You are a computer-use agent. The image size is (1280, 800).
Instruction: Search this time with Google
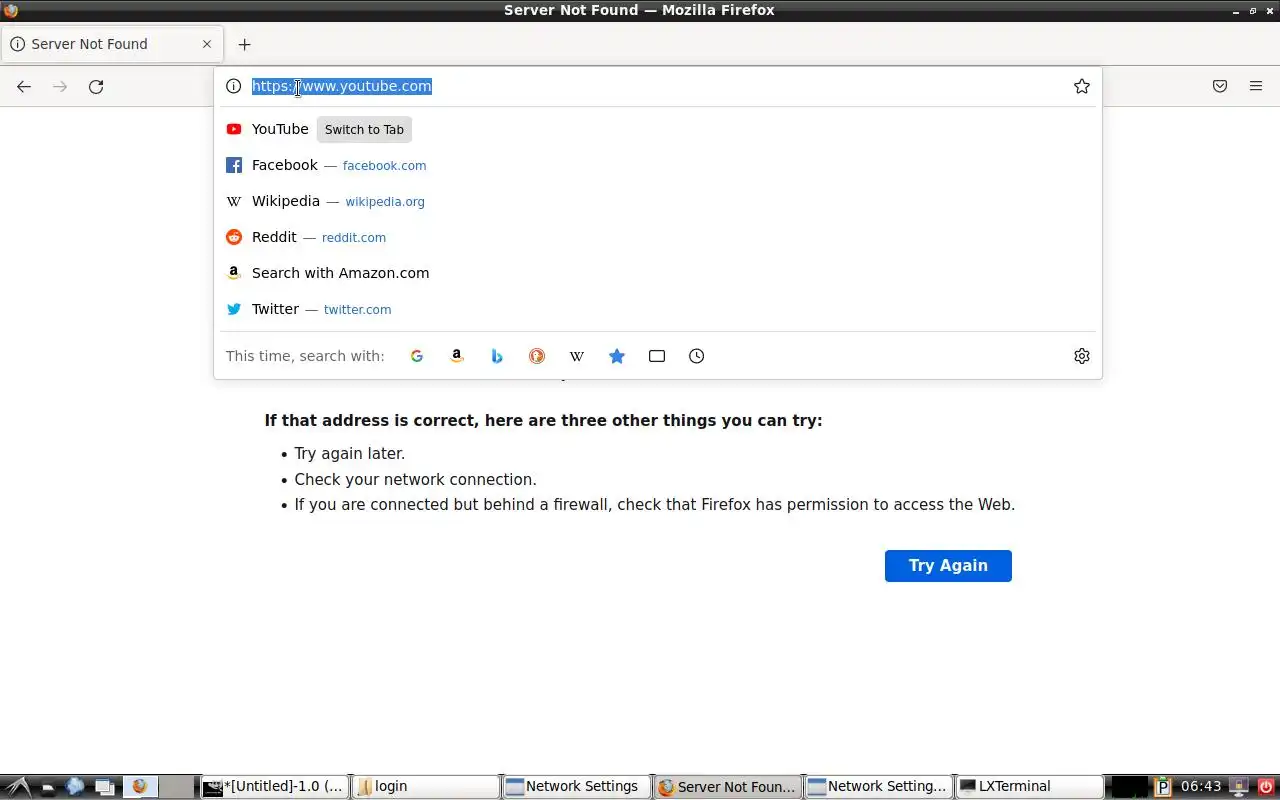(x=417, y=356)
